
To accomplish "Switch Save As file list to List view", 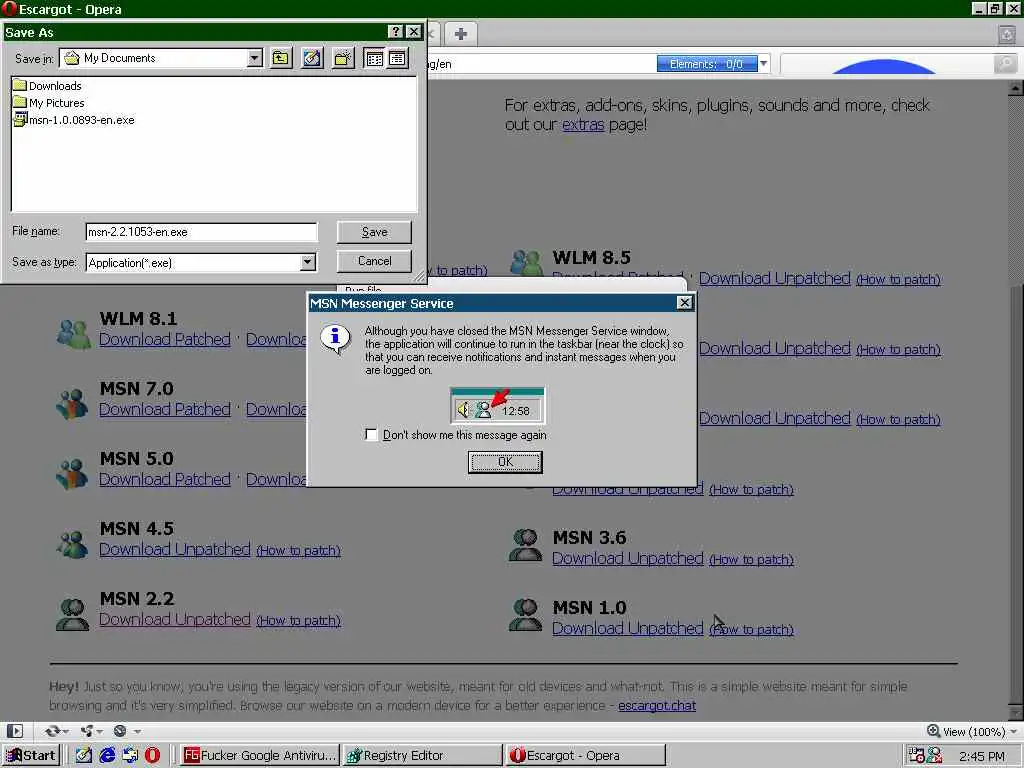I will click(x=375, y=58).
